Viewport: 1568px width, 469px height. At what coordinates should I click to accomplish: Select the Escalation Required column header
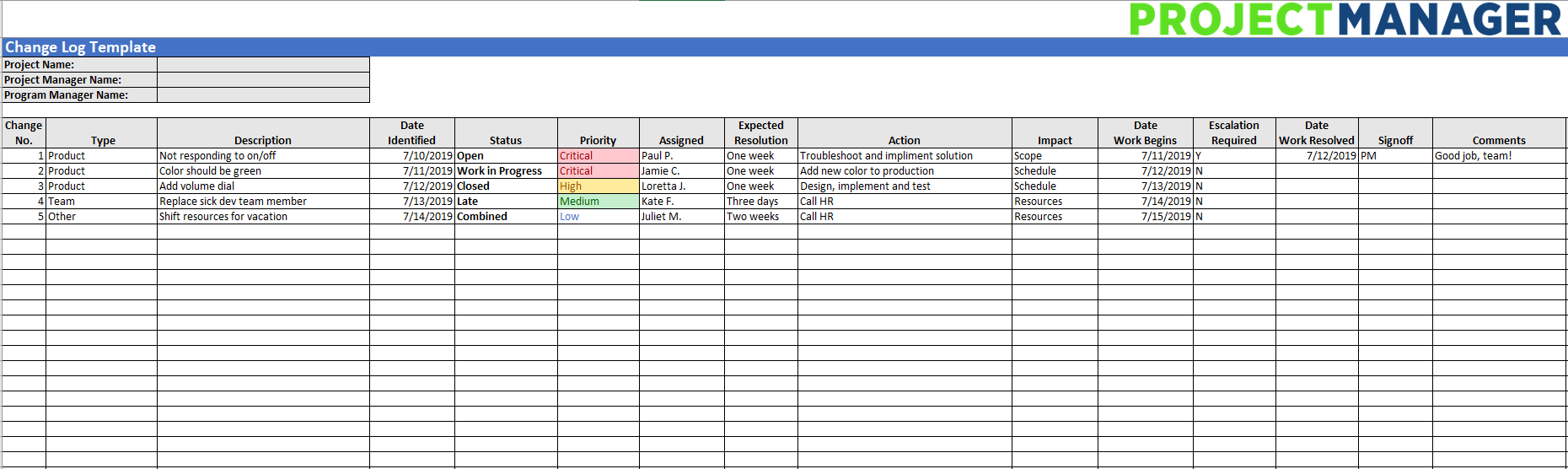coord(1234,133)
